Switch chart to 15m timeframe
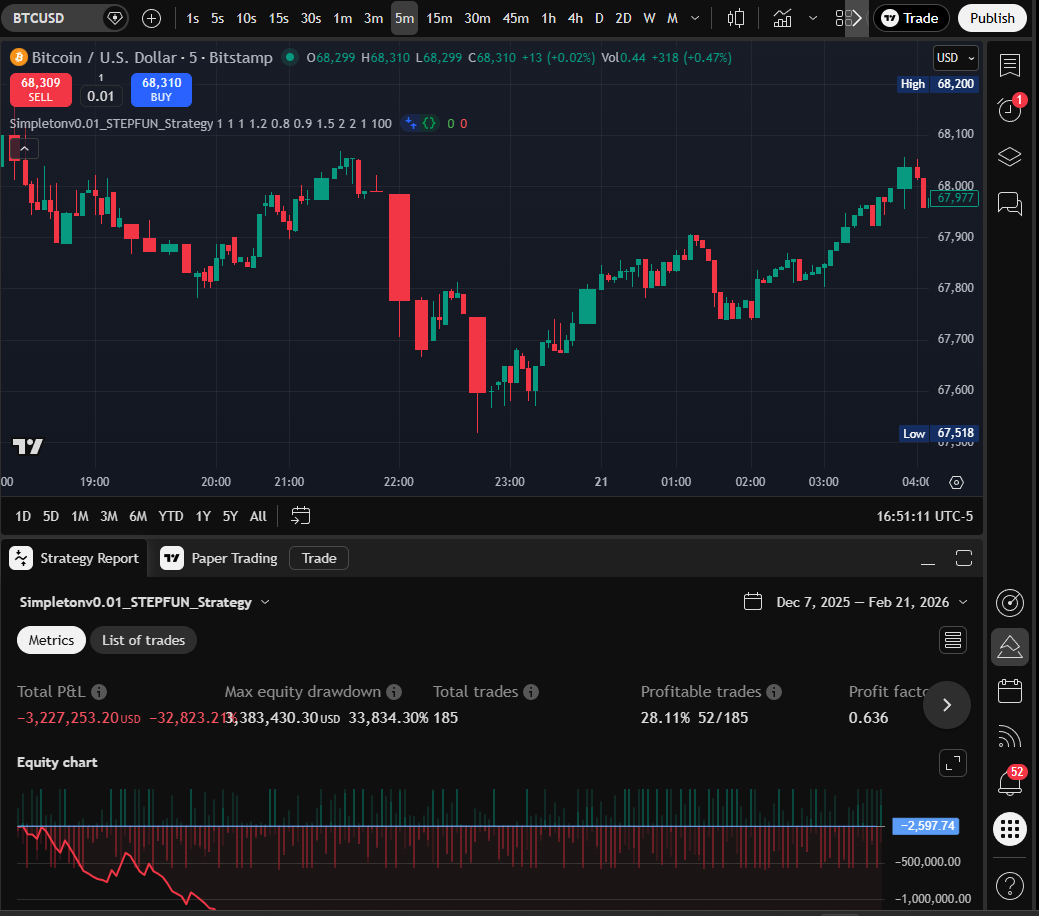The width and height of the screenshot is (1039, 916). coord(439,19)
